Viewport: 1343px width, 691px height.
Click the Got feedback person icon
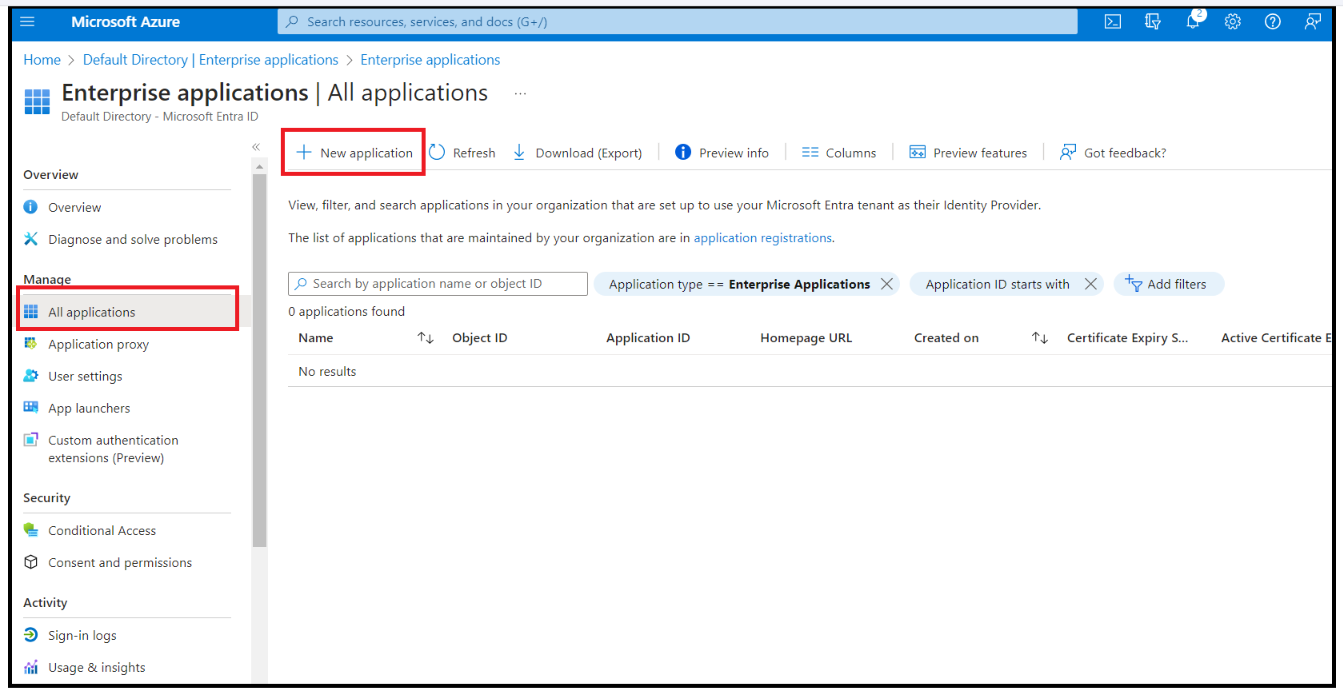[1068, 152]
